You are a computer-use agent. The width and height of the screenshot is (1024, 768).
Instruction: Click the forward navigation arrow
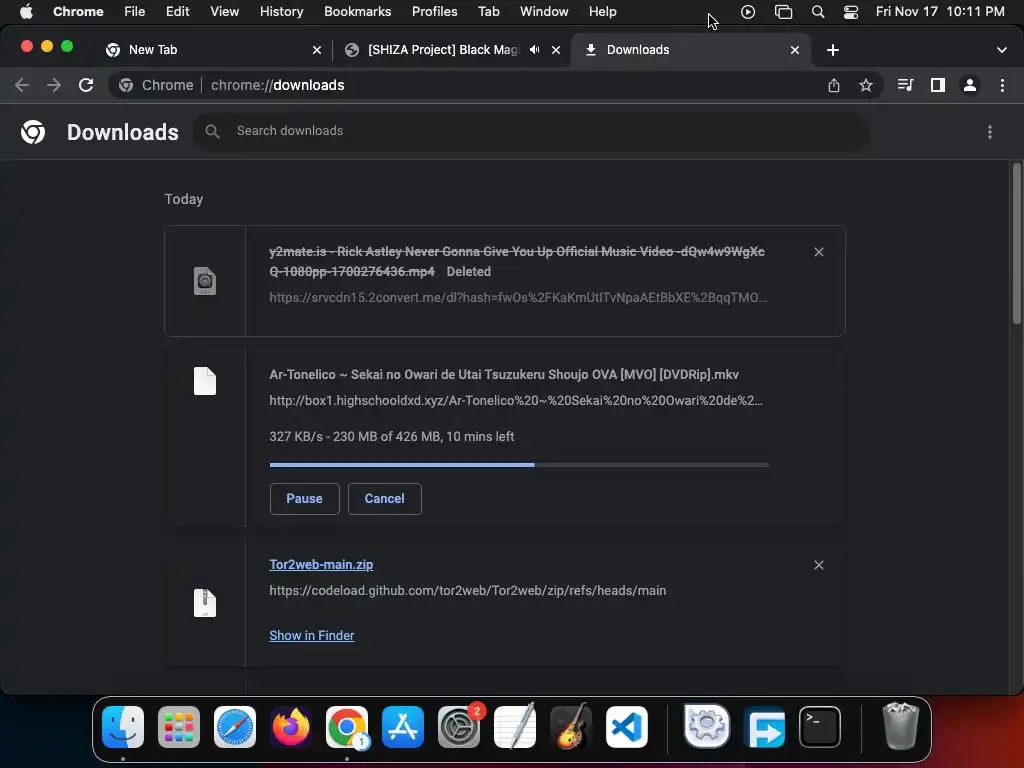click(x=54, y=85)
